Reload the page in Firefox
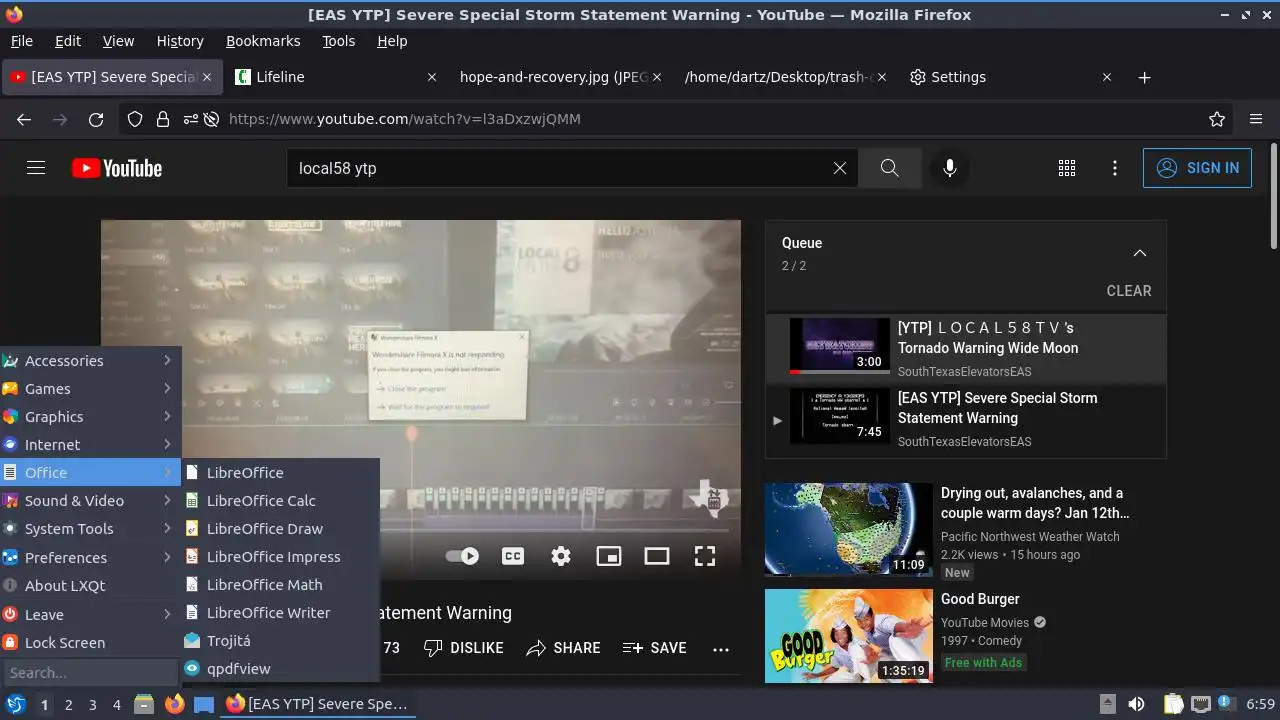Image resolution: width=1280 pixels, height=720 pixels. [x=96, y=119]
